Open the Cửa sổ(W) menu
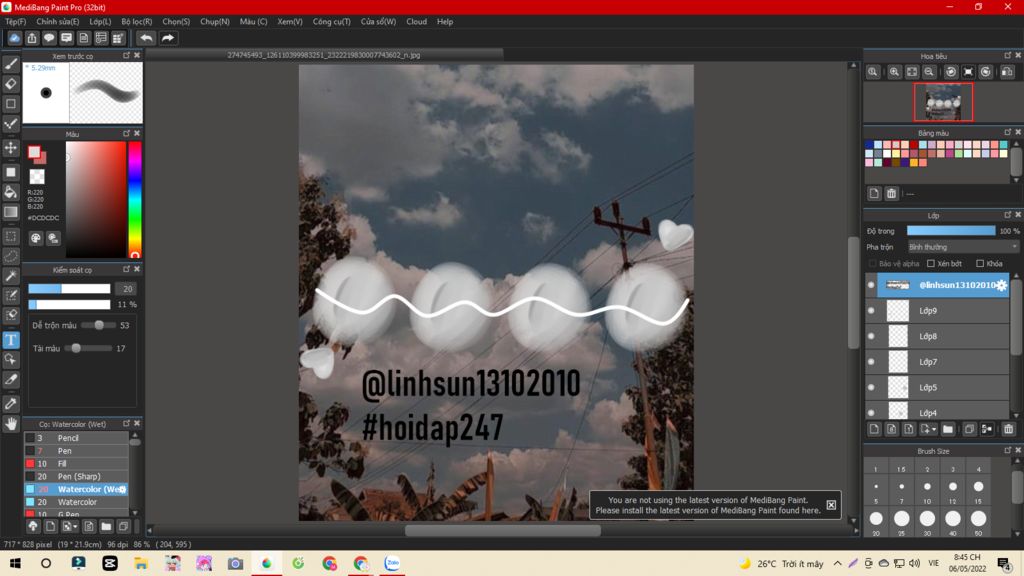The image size is (1024, 576). point(378,22)
